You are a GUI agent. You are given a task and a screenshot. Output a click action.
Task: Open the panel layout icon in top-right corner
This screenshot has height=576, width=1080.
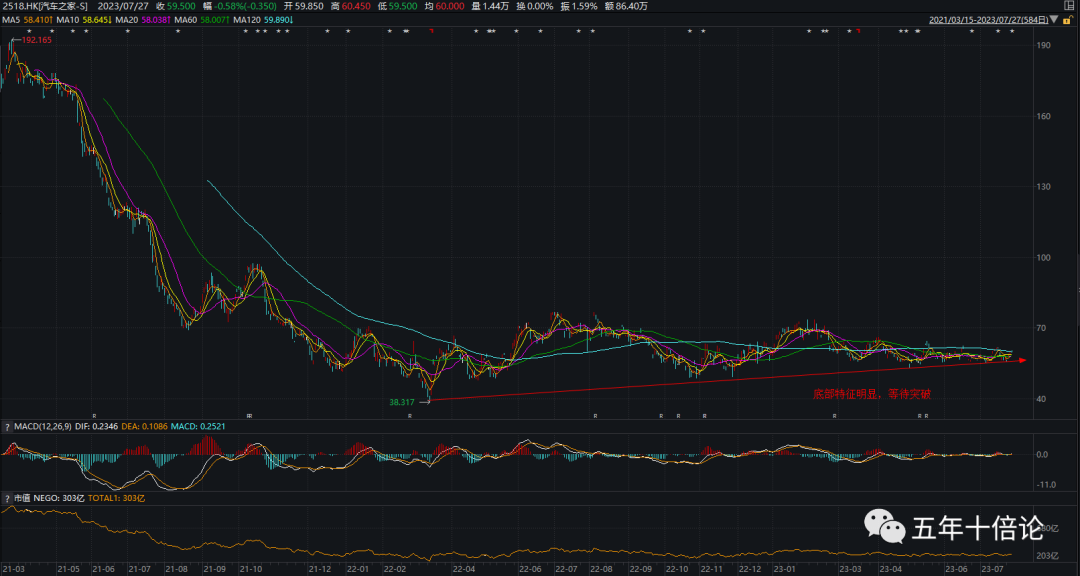point(1070,6)
